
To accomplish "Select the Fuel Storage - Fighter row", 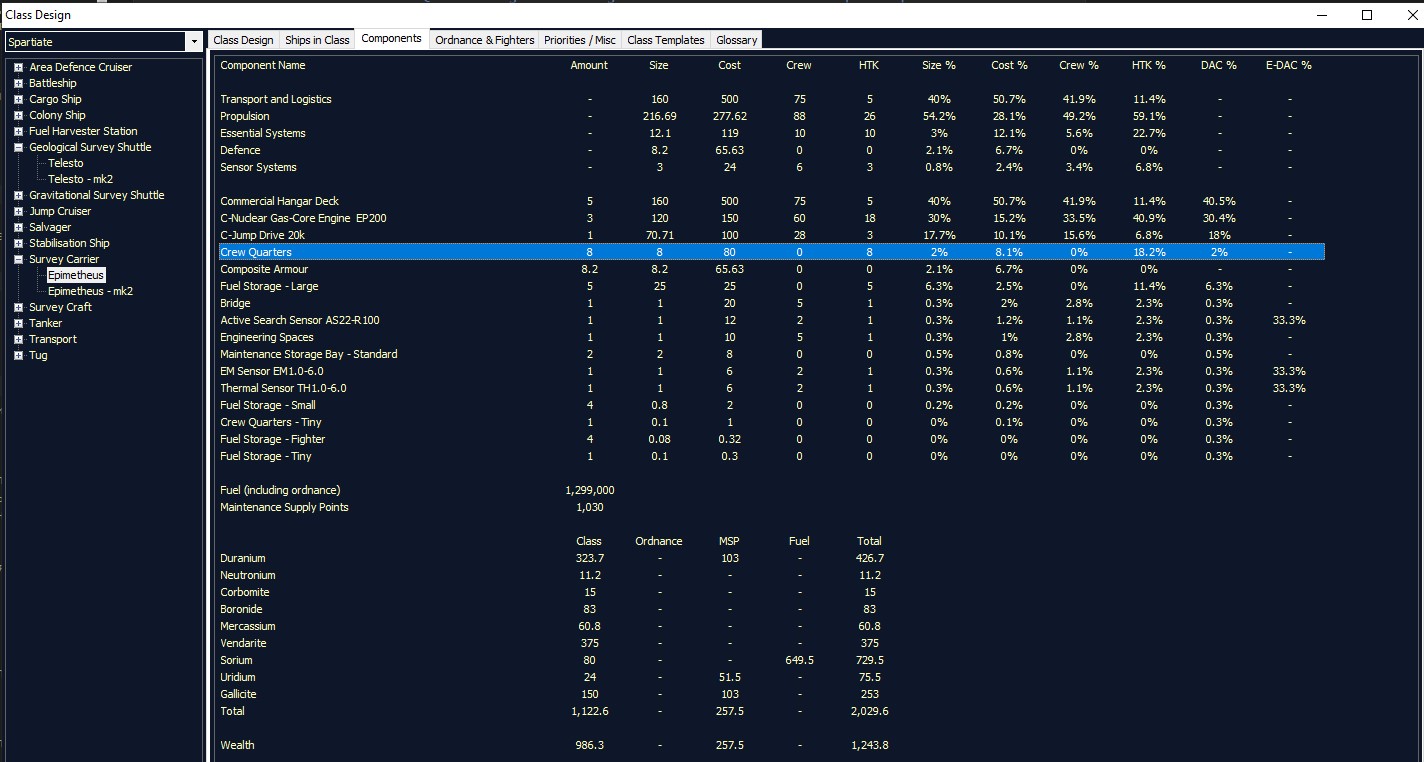I will tap(772, 439).
